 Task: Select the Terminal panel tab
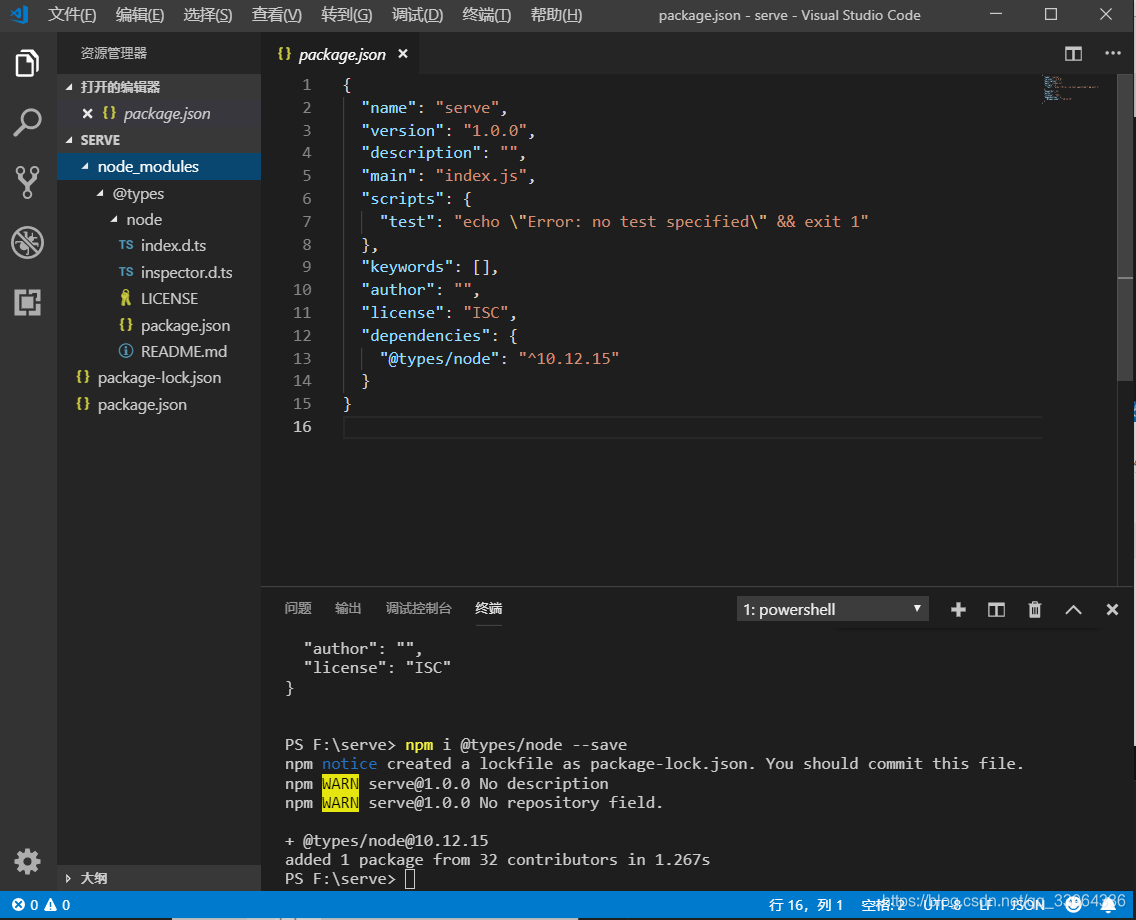click(x=488, y=609)
